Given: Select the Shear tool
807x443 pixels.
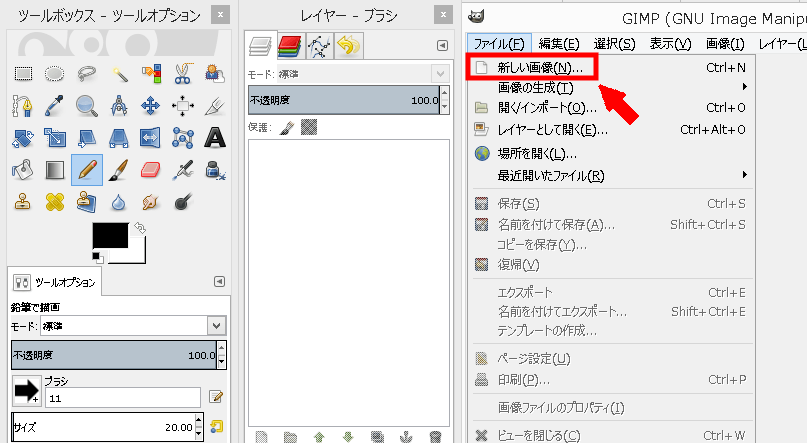Looking at the screenshot, I should pos(86,138).
